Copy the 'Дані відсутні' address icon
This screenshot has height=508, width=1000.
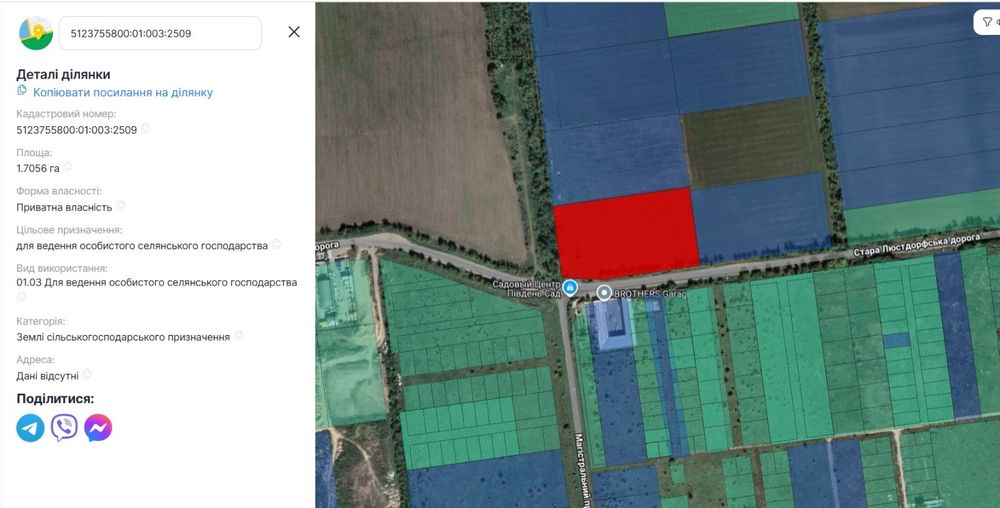click(x=87, y=374)
